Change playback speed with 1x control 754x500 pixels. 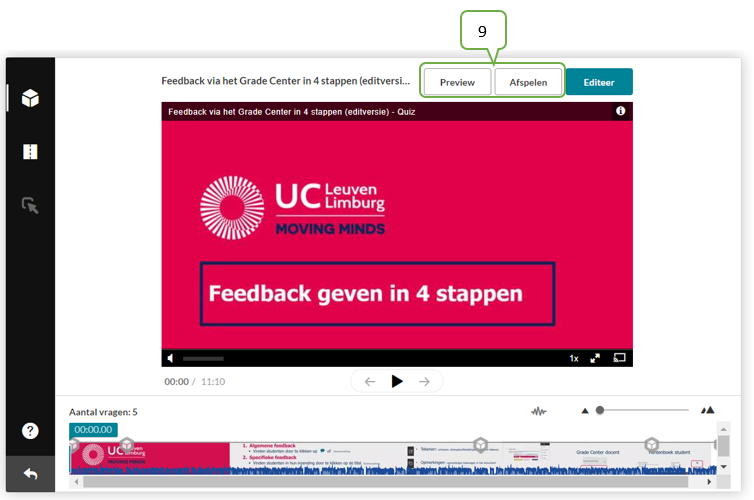[x=574, y=359]
